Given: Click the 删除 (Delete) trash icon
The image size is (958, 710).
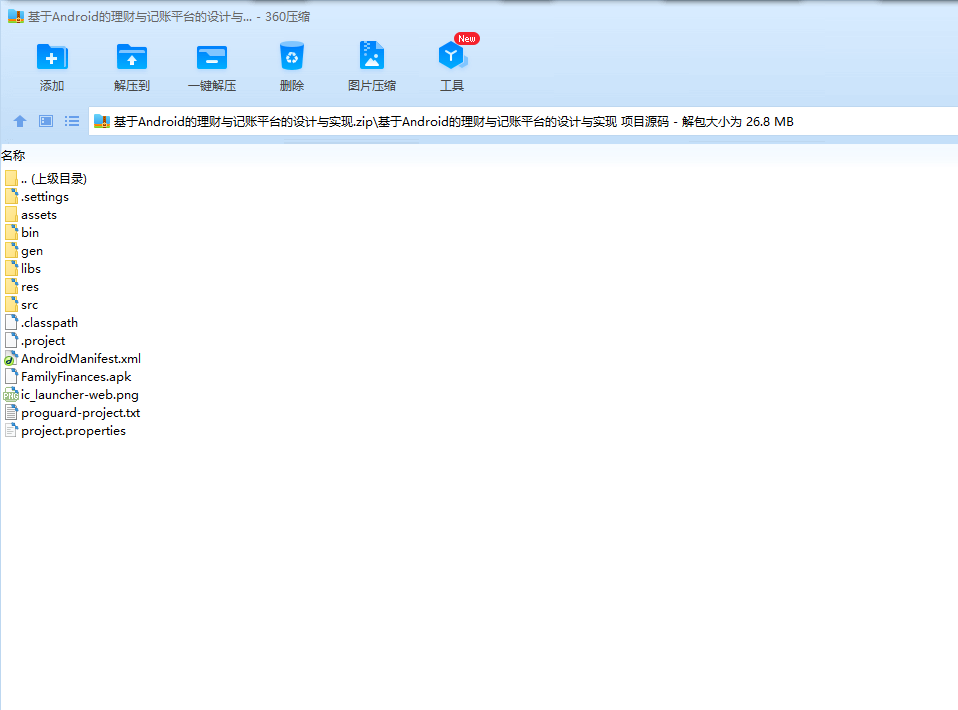Looking at the screenshot, I should (x=291, y=56).
